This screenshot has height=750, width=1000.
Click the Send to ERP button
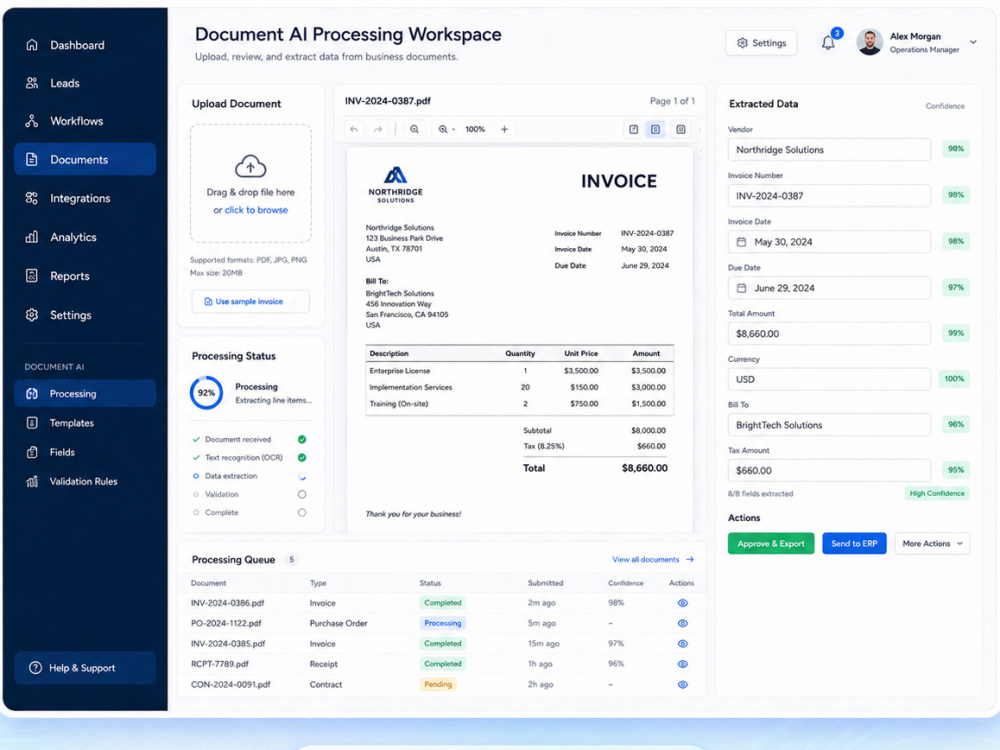(854, 543)
